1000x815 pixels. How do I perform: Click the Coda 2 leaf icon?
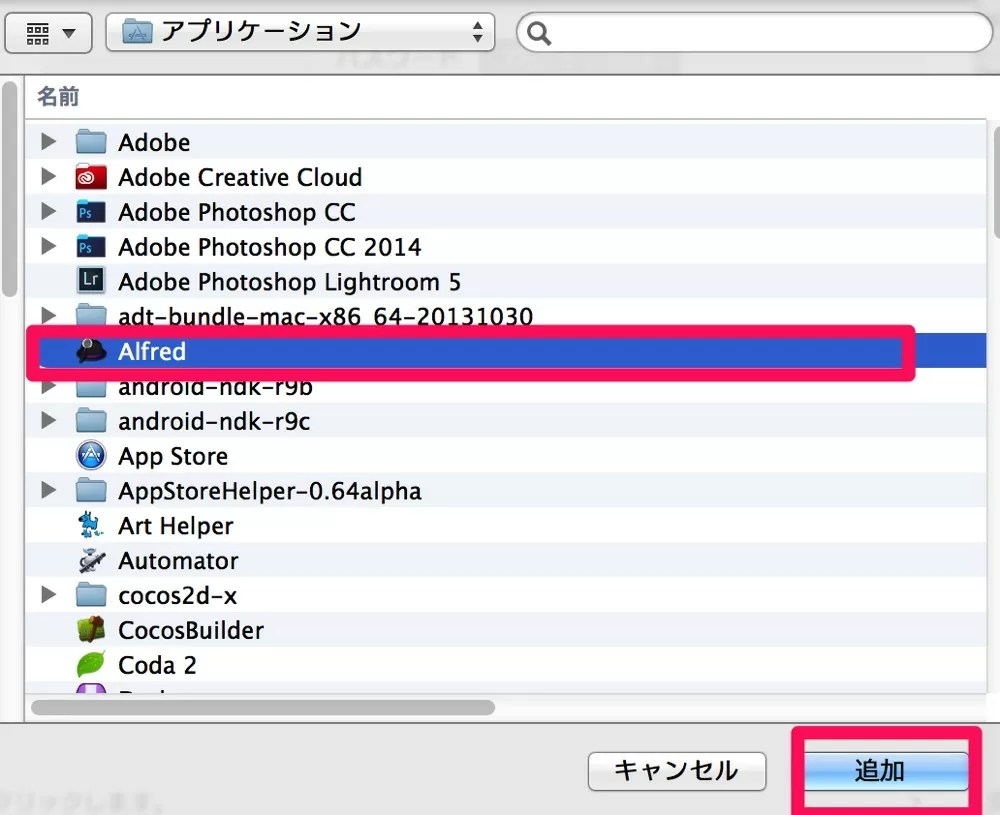click(x=91, y=664)
